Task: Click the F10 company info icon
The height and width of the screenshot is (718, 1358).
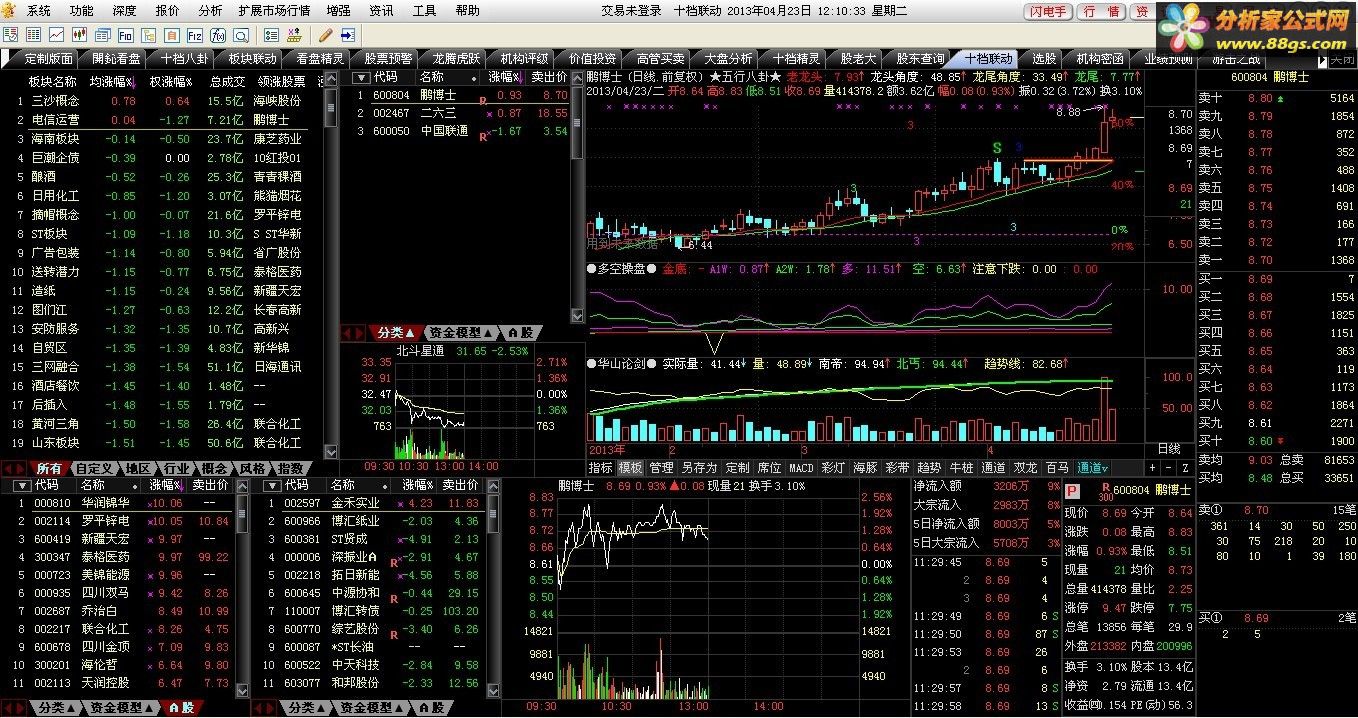Action: 126,35
